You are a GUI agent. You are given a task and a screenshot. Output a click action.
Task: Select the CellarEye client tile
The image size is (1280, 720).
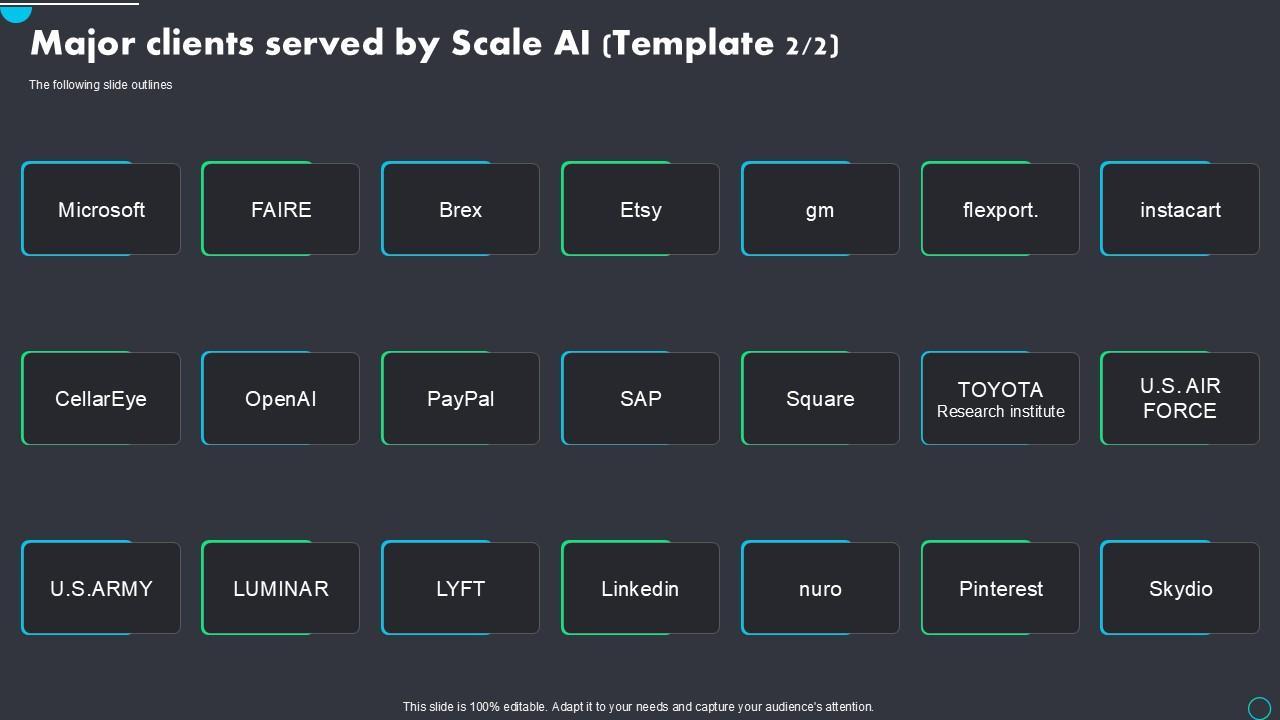click(101, 398)
